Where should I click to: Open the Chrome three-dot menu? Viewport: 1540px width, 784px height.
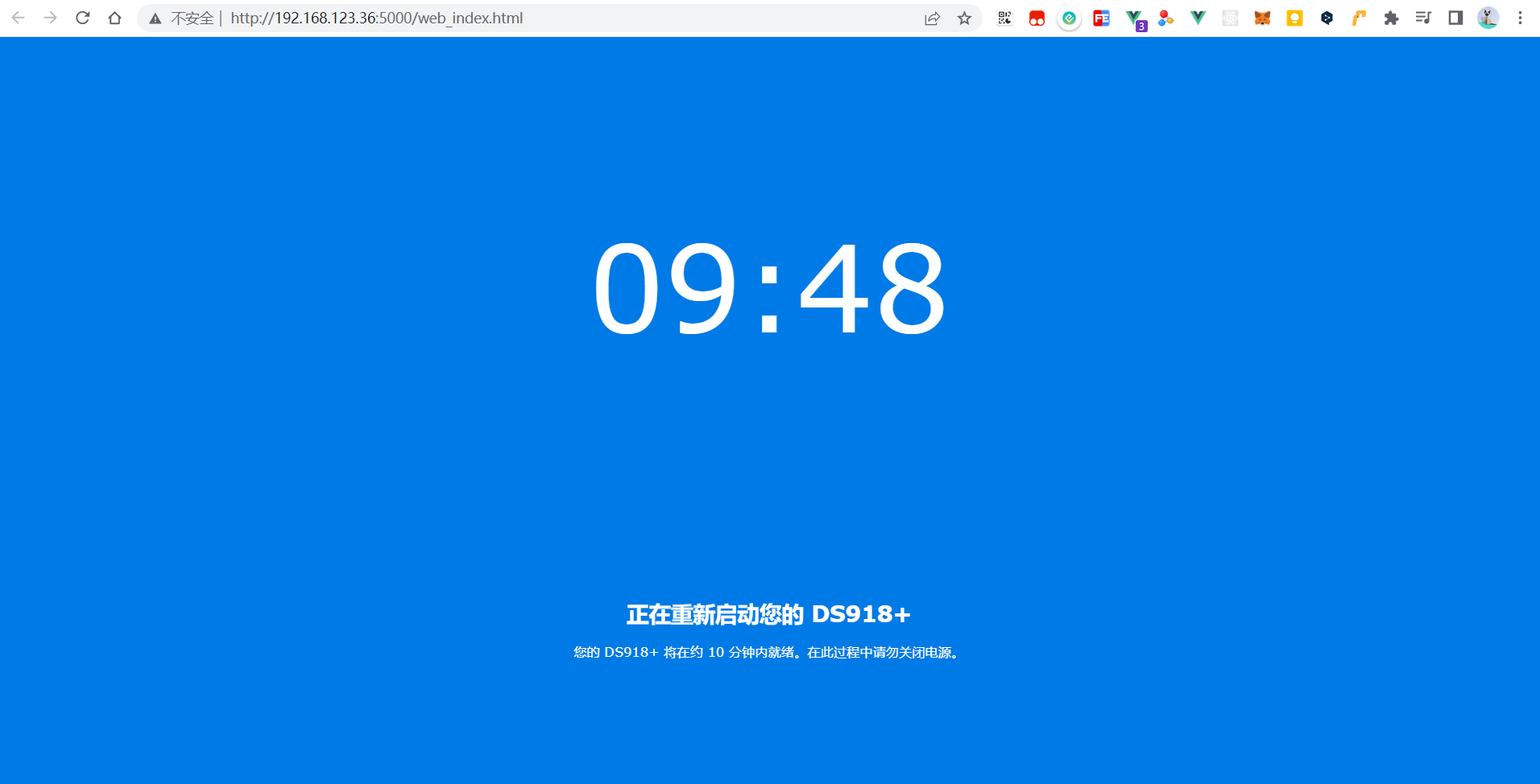point(1520,18)
